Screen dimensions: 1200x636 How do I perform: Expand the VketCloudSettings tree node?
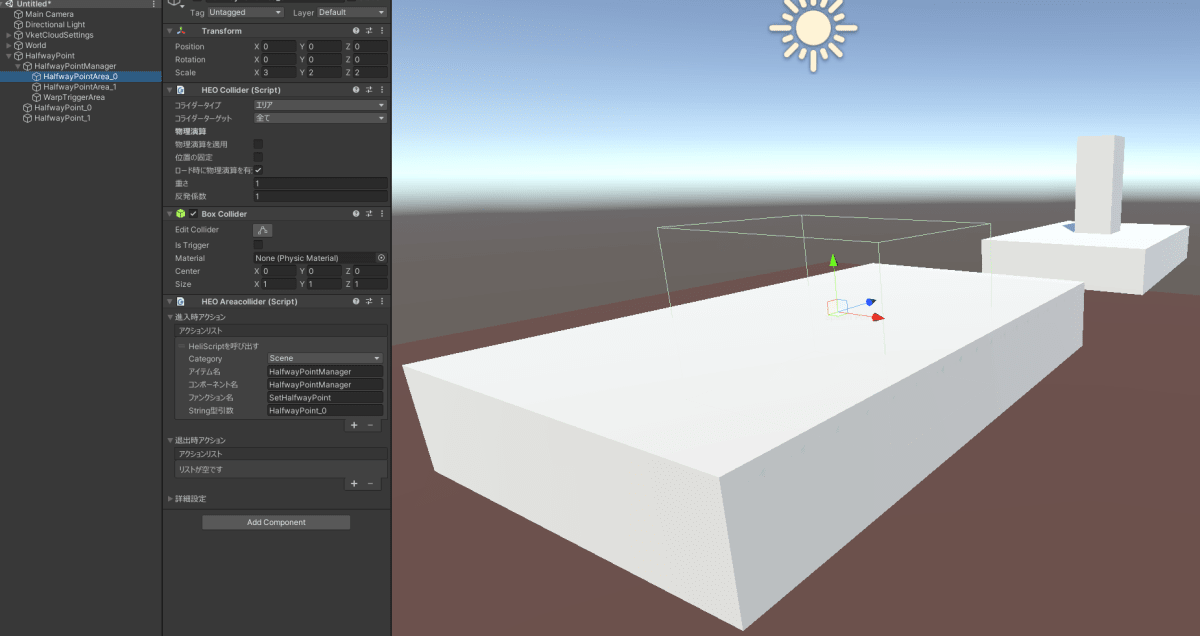coord(8,35)
